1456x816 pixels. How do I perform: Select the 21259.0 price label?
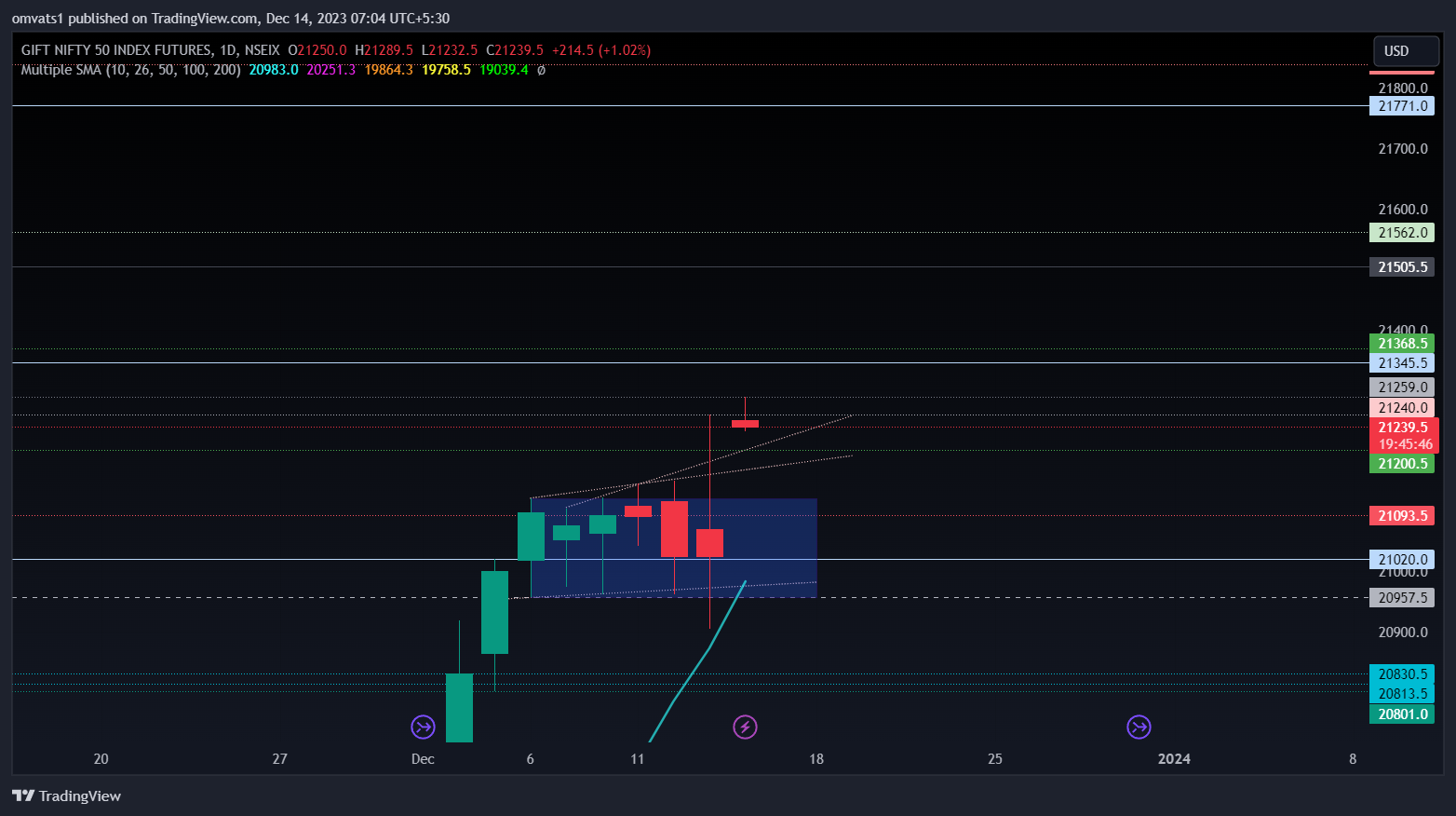[1402, 388]
